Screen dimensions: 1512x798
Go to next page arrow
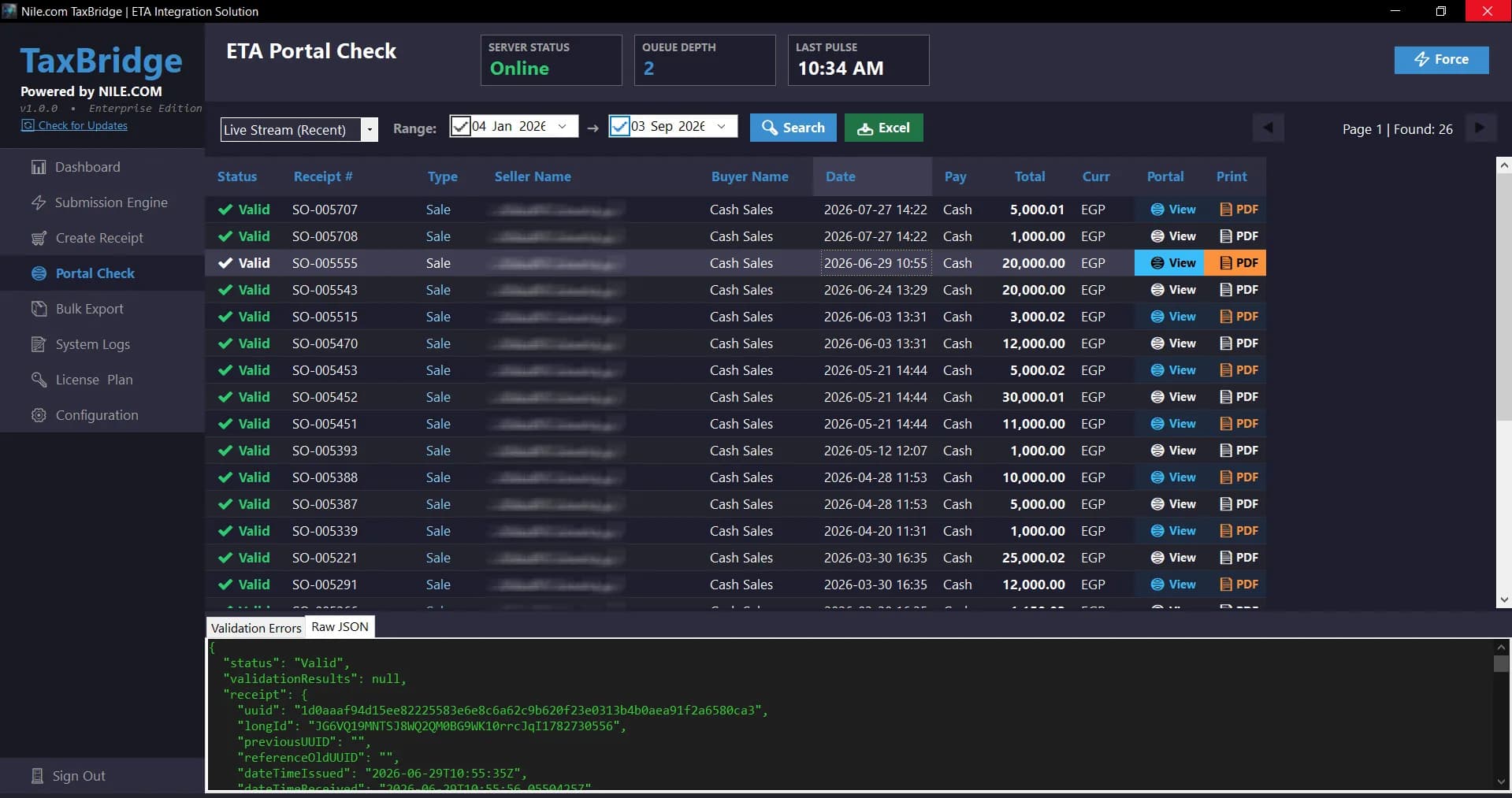click(x=1480, y=128)
